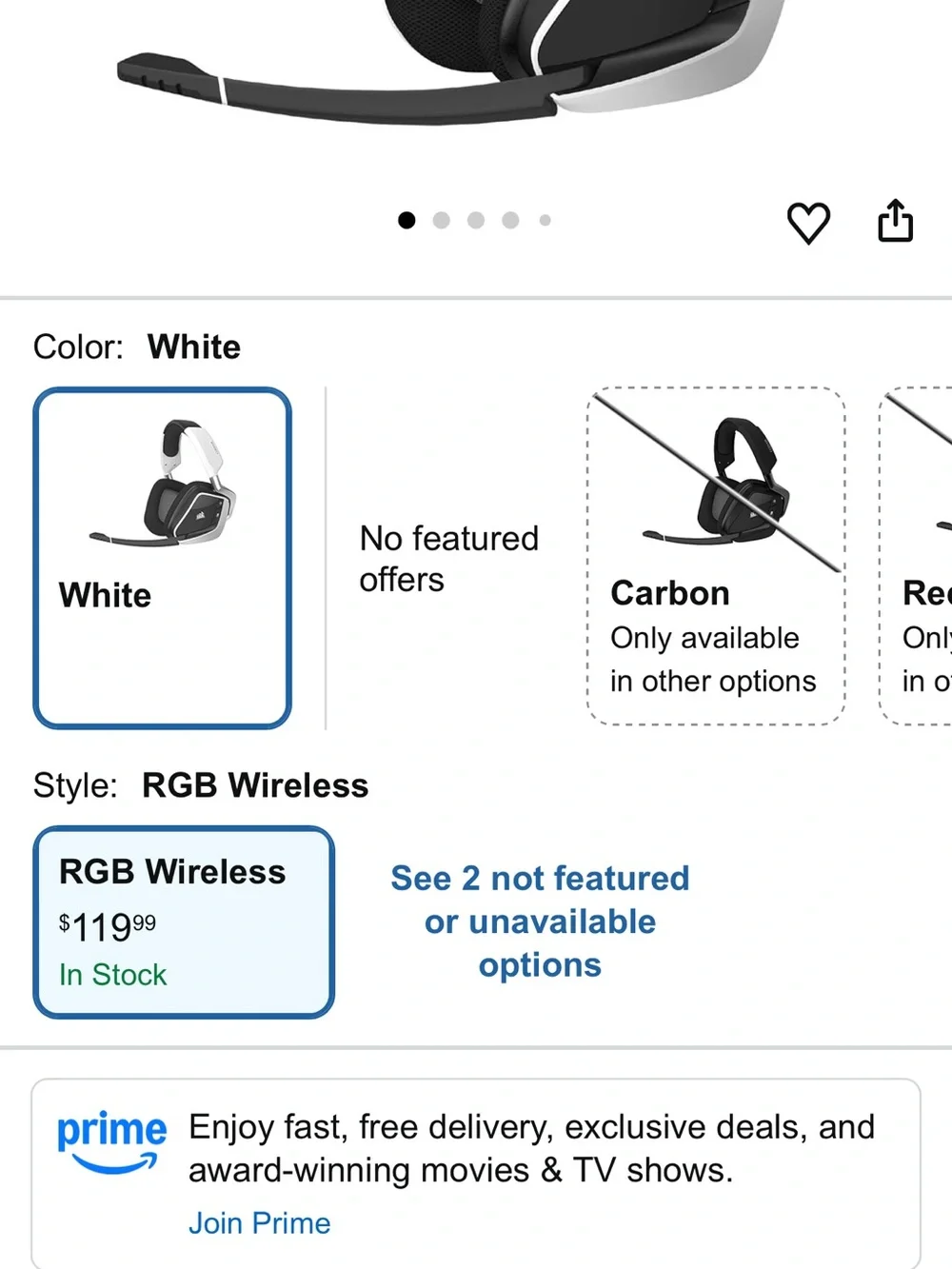This screenshot has height=1269, width=952.
Task: Choose the Carbon color option
Action: point(716,557)
